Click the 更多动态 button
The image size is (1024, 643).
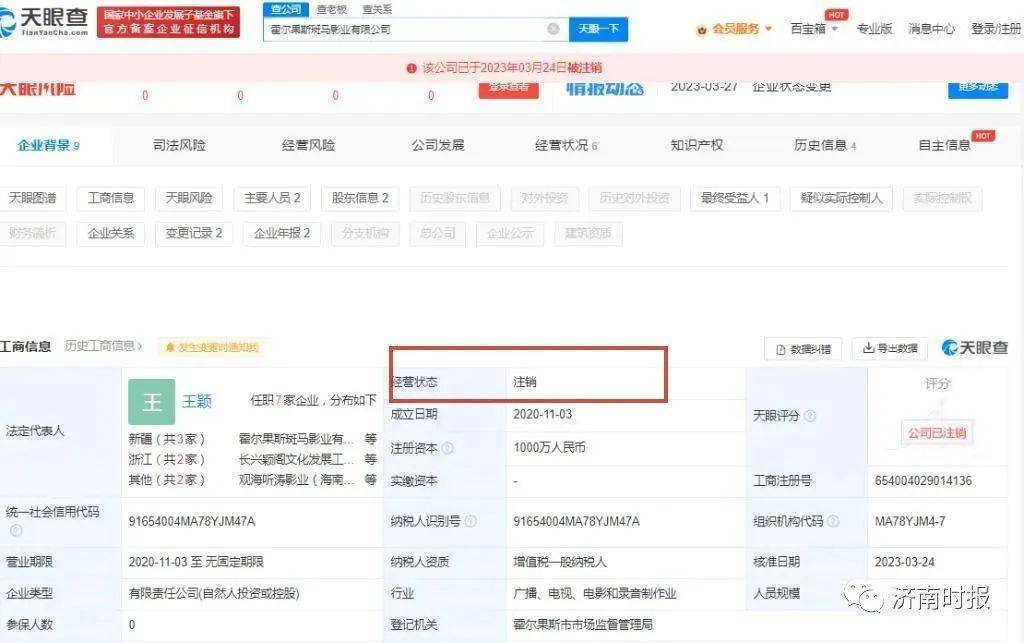tap(978, 89)
